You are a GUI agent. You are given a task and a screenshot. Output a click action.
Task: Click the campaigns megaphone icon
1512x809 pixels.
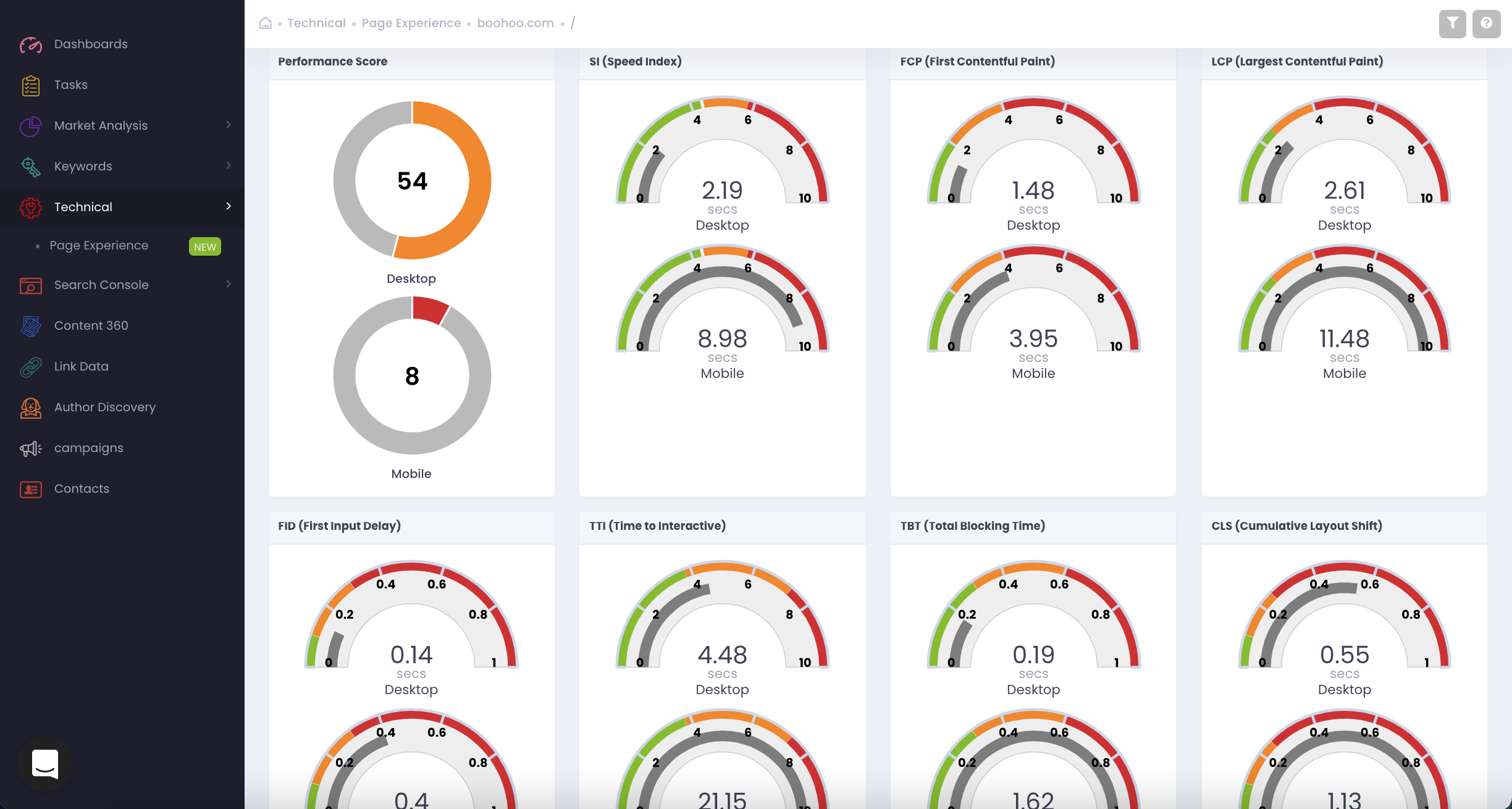pos(30,448)
